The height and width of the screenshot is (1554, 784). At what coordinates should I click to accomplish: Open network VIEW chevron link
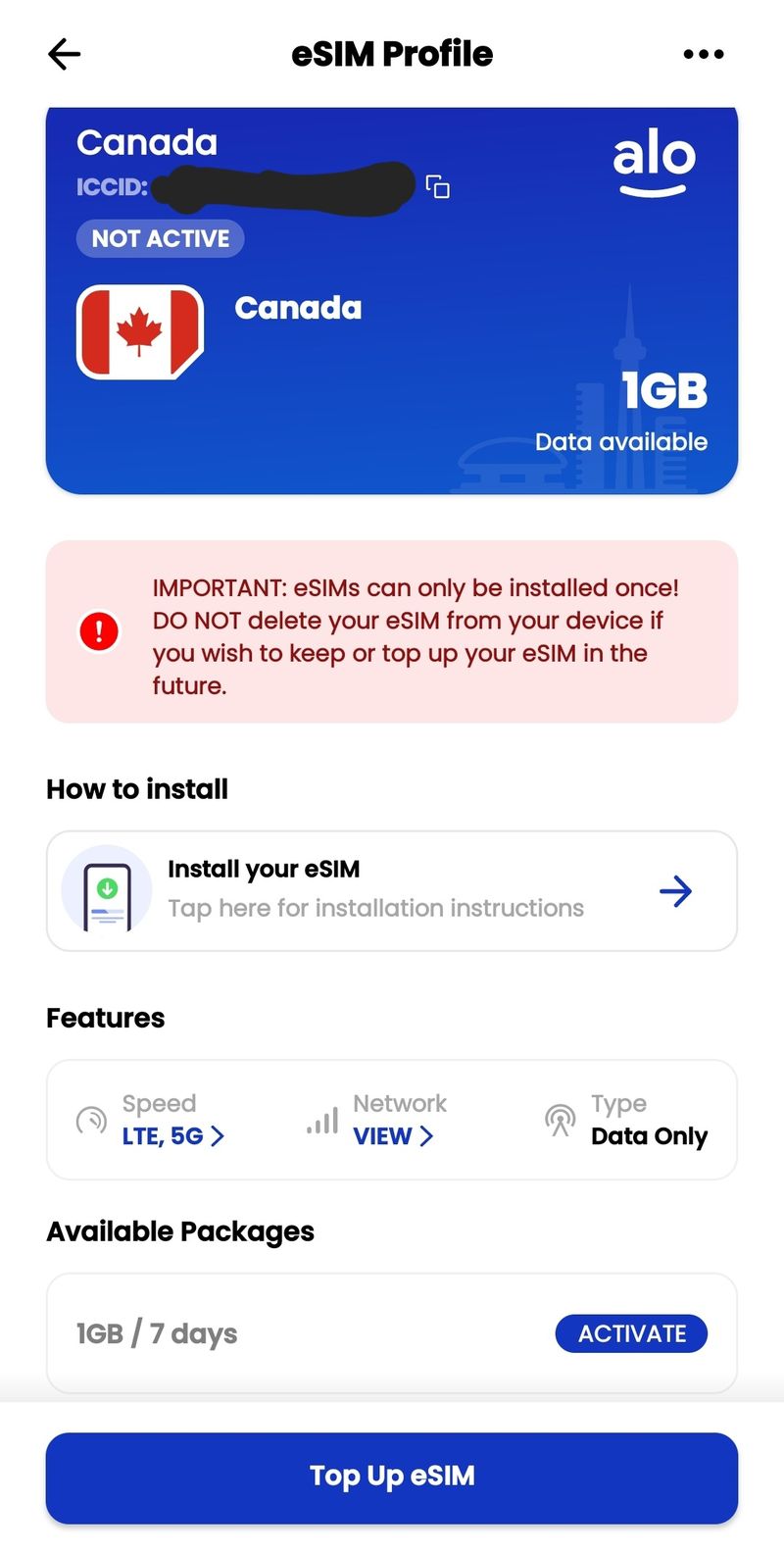(x=393, y=1136)
